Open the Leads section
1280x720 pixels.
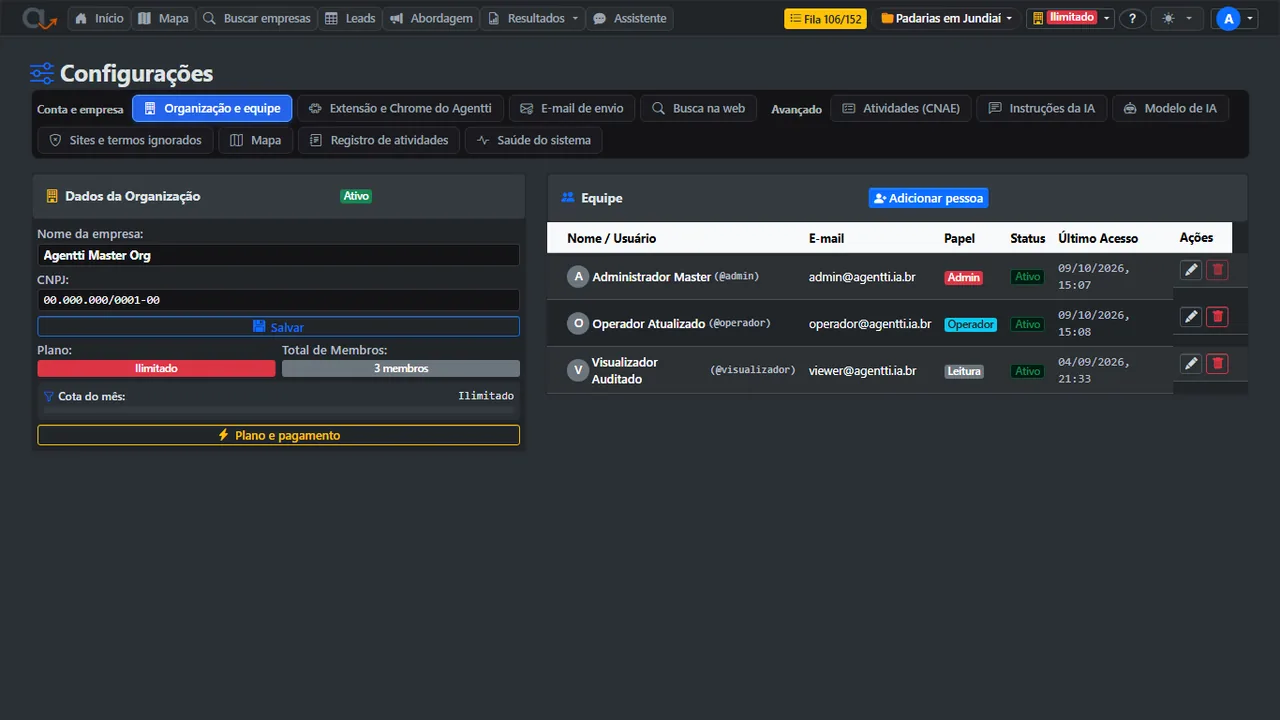(x=350, y=18)
